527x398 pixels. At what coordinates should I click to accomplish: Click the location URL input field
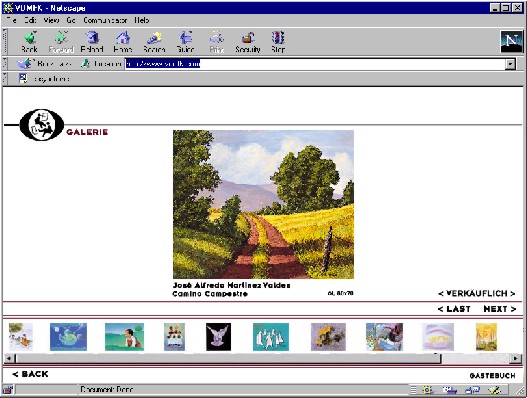pos(315,64)
